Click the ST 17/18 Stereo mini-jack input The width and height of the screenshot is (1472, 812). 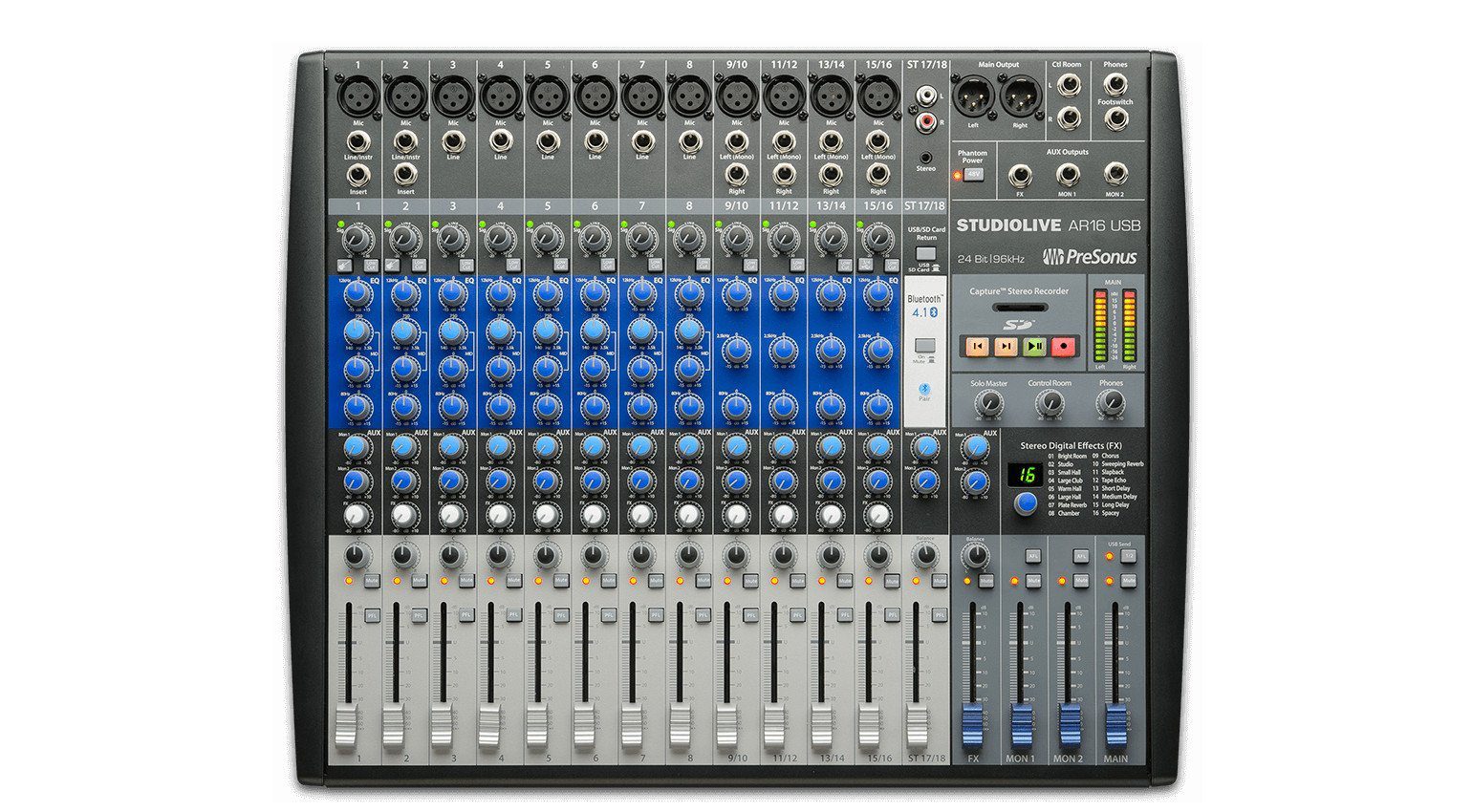click(x=925, y=158)
